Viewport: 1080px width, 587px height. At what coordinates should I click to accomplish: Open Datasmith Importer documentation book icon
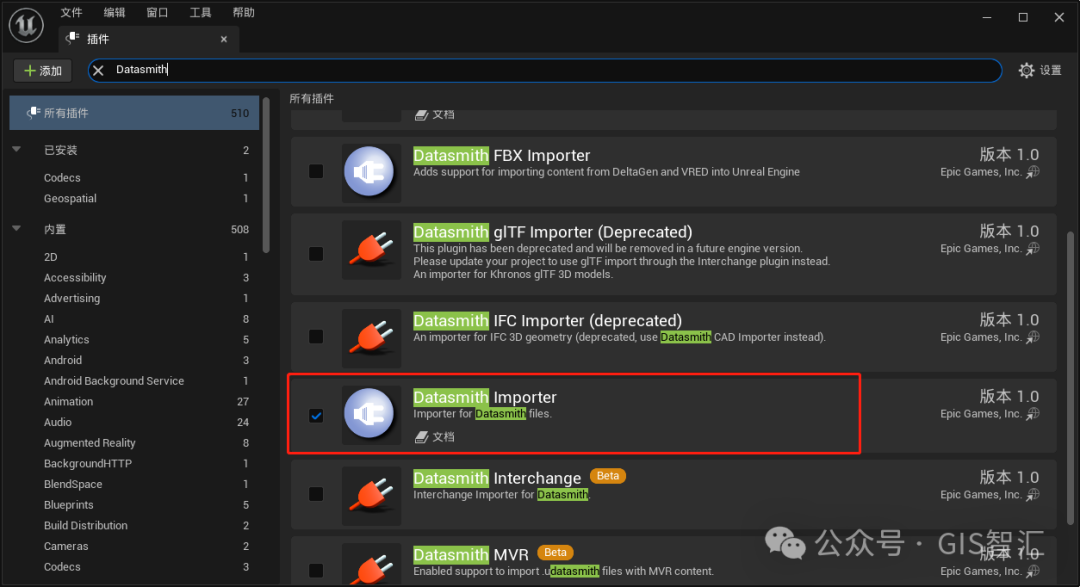[x=422, y=437]
